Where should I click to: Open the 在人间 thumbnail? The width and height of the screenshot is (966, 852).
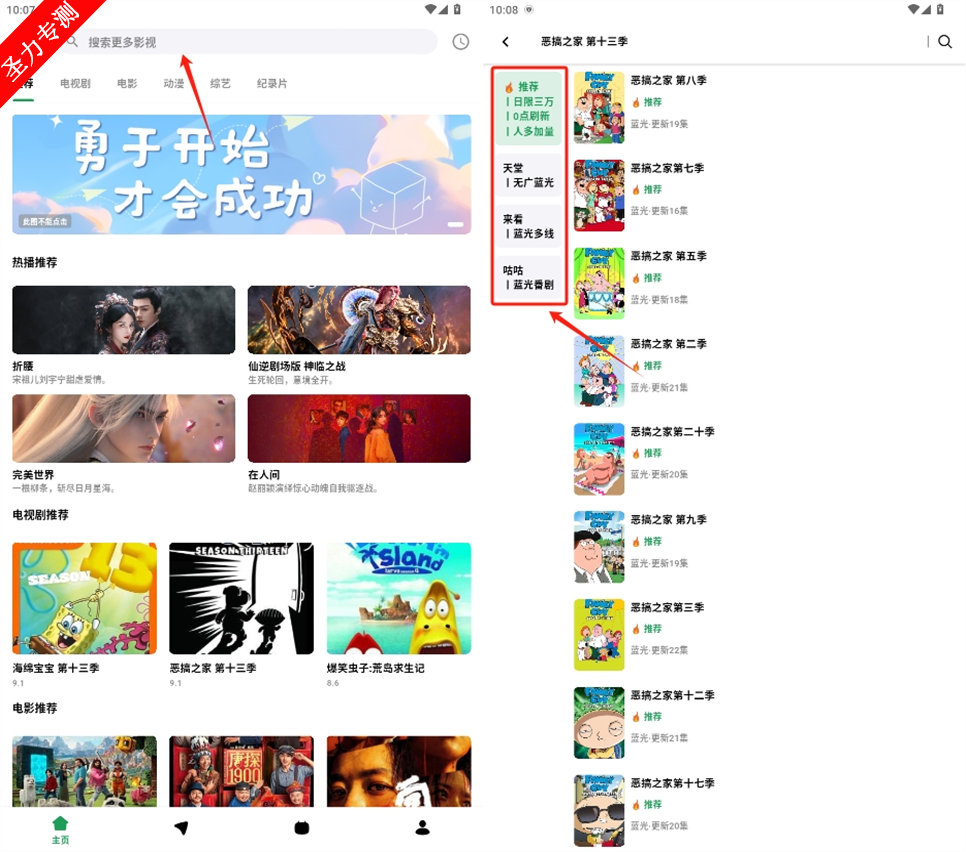point(359,428)
